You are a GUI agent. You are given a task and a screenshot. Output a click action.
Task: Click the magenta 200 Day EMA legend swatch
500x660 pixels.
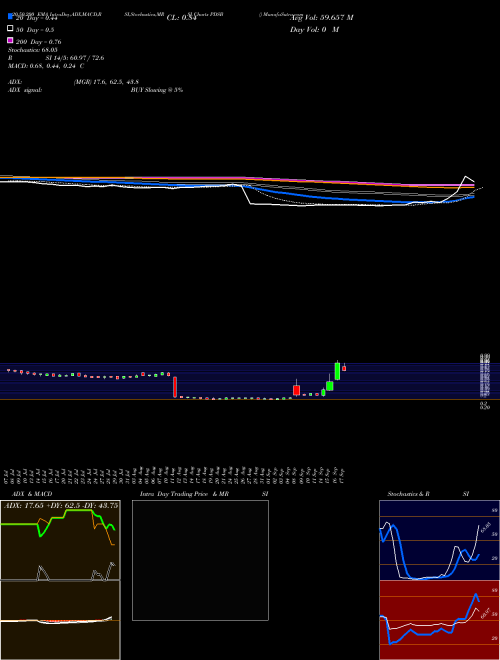[10, 40]
